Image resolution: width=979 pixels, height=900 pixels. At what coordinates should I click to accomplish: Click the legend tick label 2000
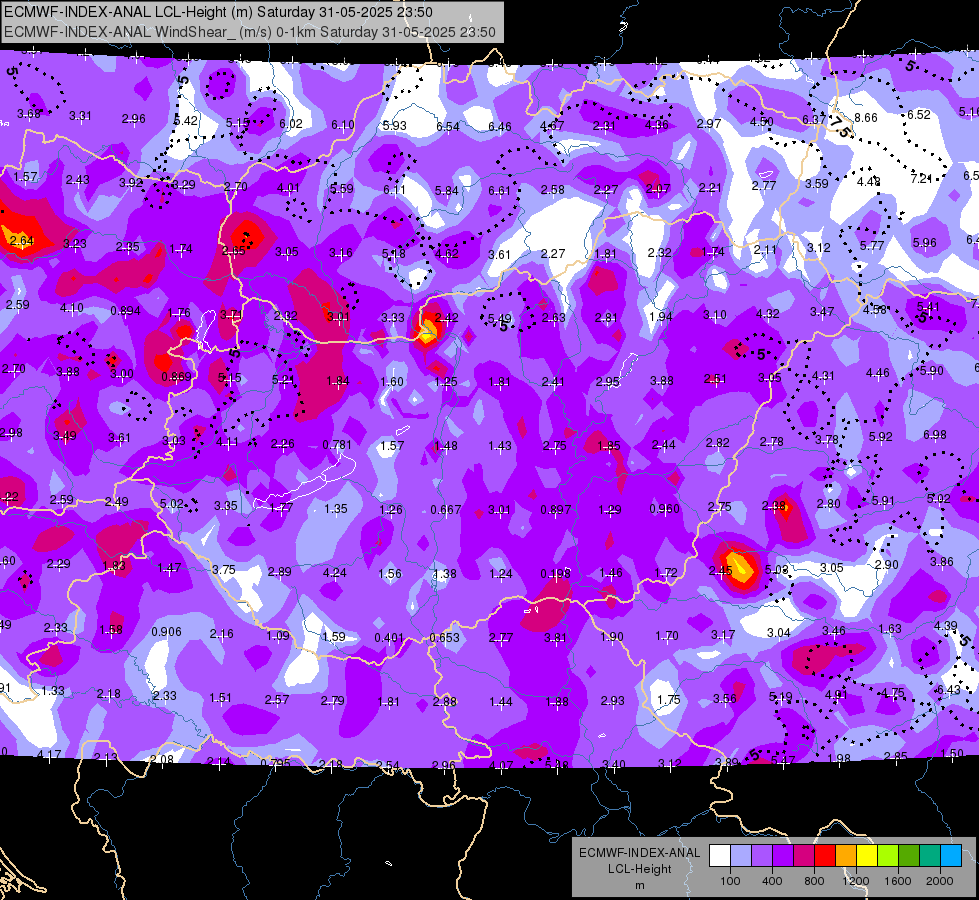point(940,881)
